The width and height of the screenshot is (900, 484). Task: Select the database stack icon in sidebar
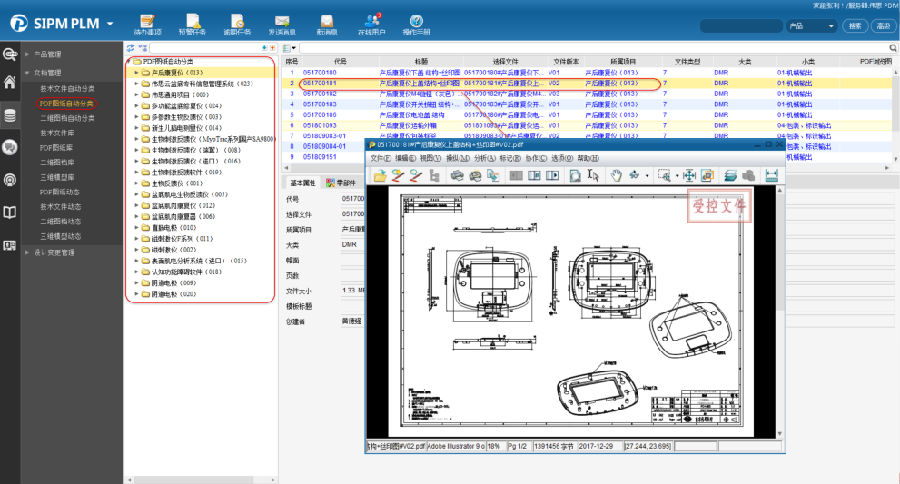(10, 115)
